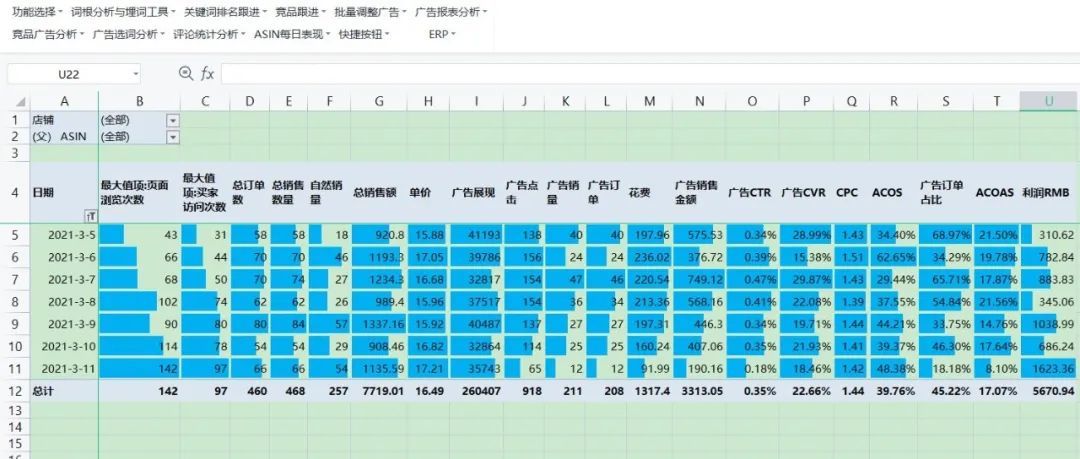1080x459 pixels.
Task: Click the profit cell 1623.36
Action: tap(1048, 369)
